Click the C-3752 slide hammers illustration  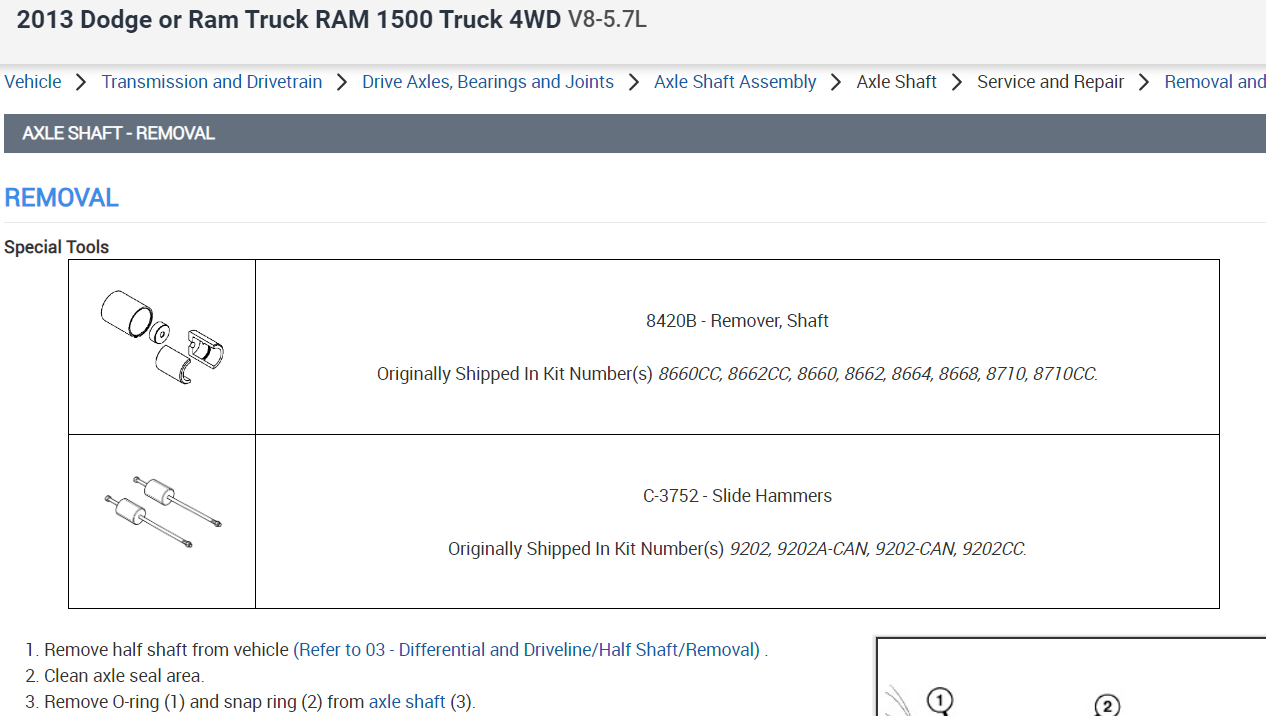[163, 513]
